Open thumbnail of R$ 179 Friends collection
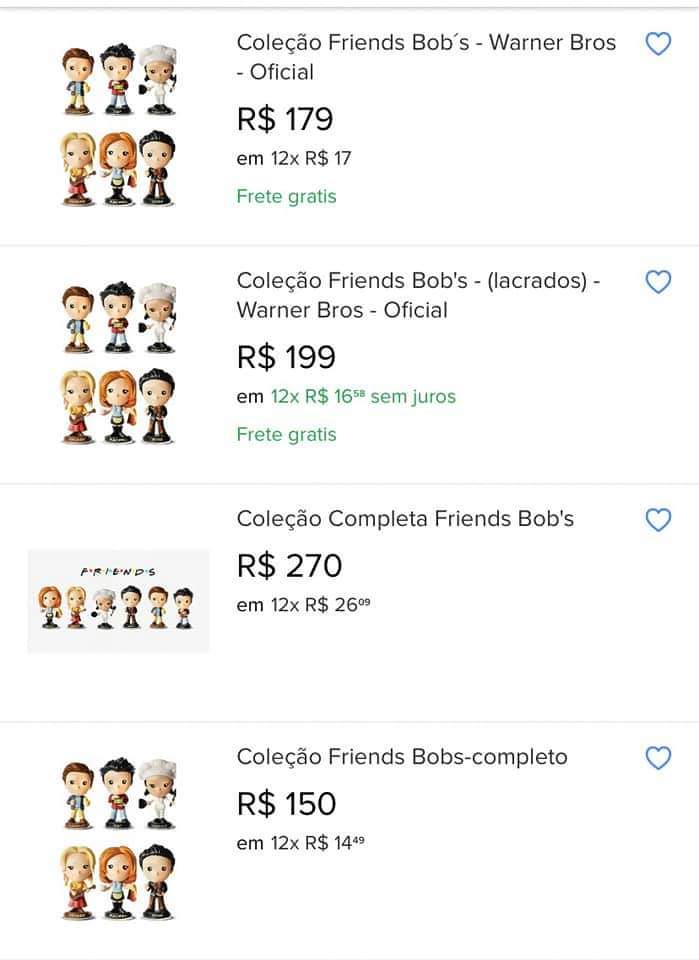The height and width of the screenshot is (960, 699). coord(118,124)
